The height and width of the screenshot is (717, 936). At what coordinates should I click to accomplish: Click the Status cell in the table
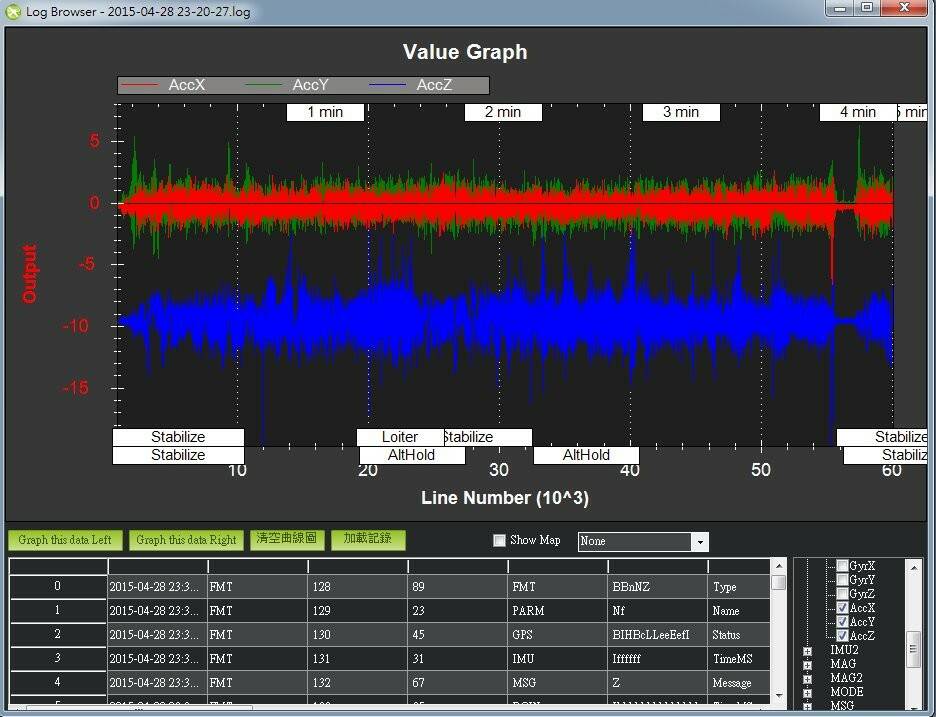pyautogui.click(x=740, y=635)
